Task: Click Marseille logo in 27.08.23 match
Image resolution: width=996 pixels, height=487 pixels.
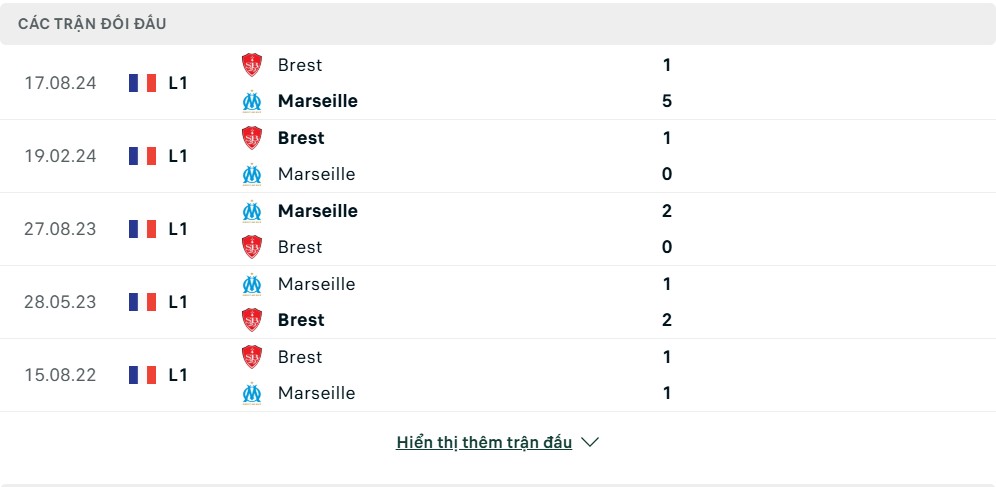Action: [x=252, y=211]
